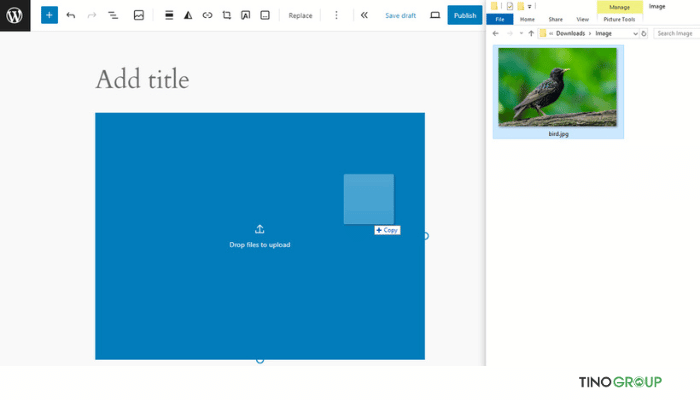Click the Search Image box in Explorer
The width and height of the screenshot is (700, 400).
tap(676, 33)
